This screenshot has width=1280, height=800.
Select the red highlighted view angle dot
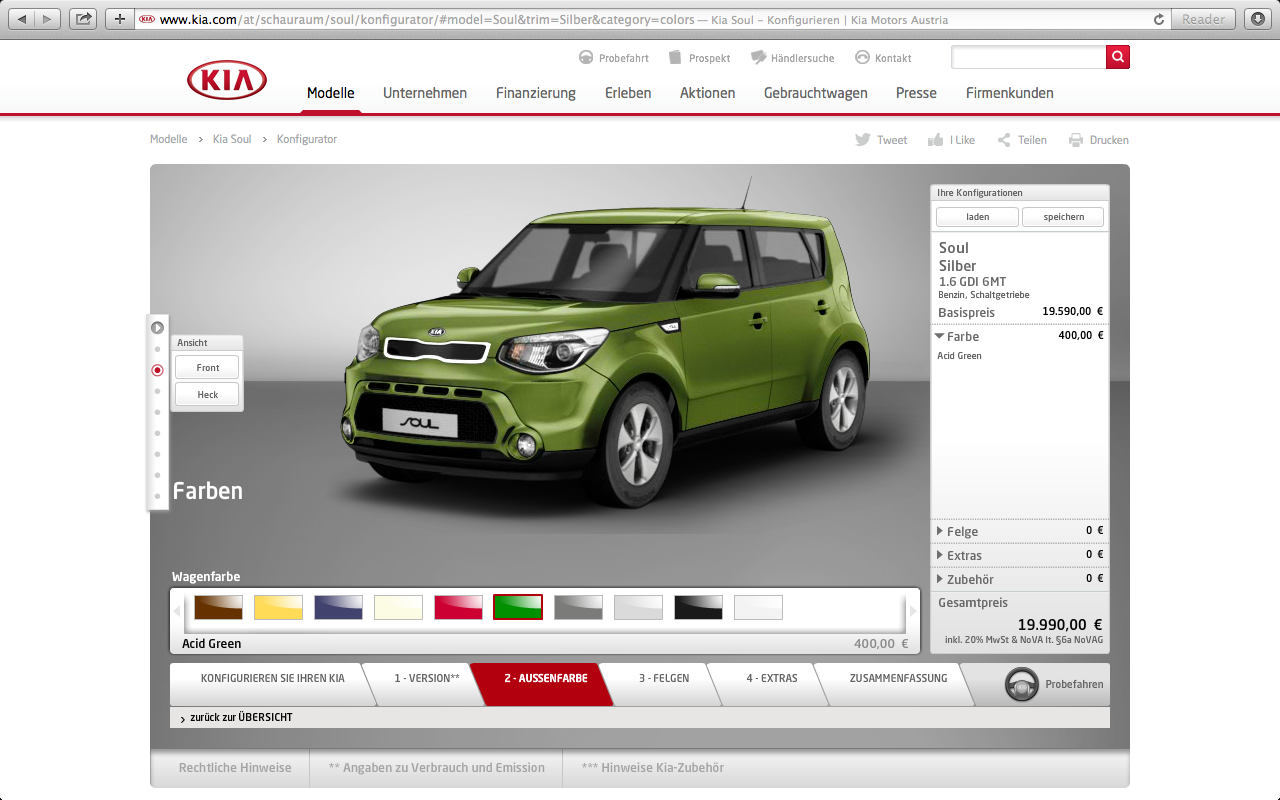point(157,370)
